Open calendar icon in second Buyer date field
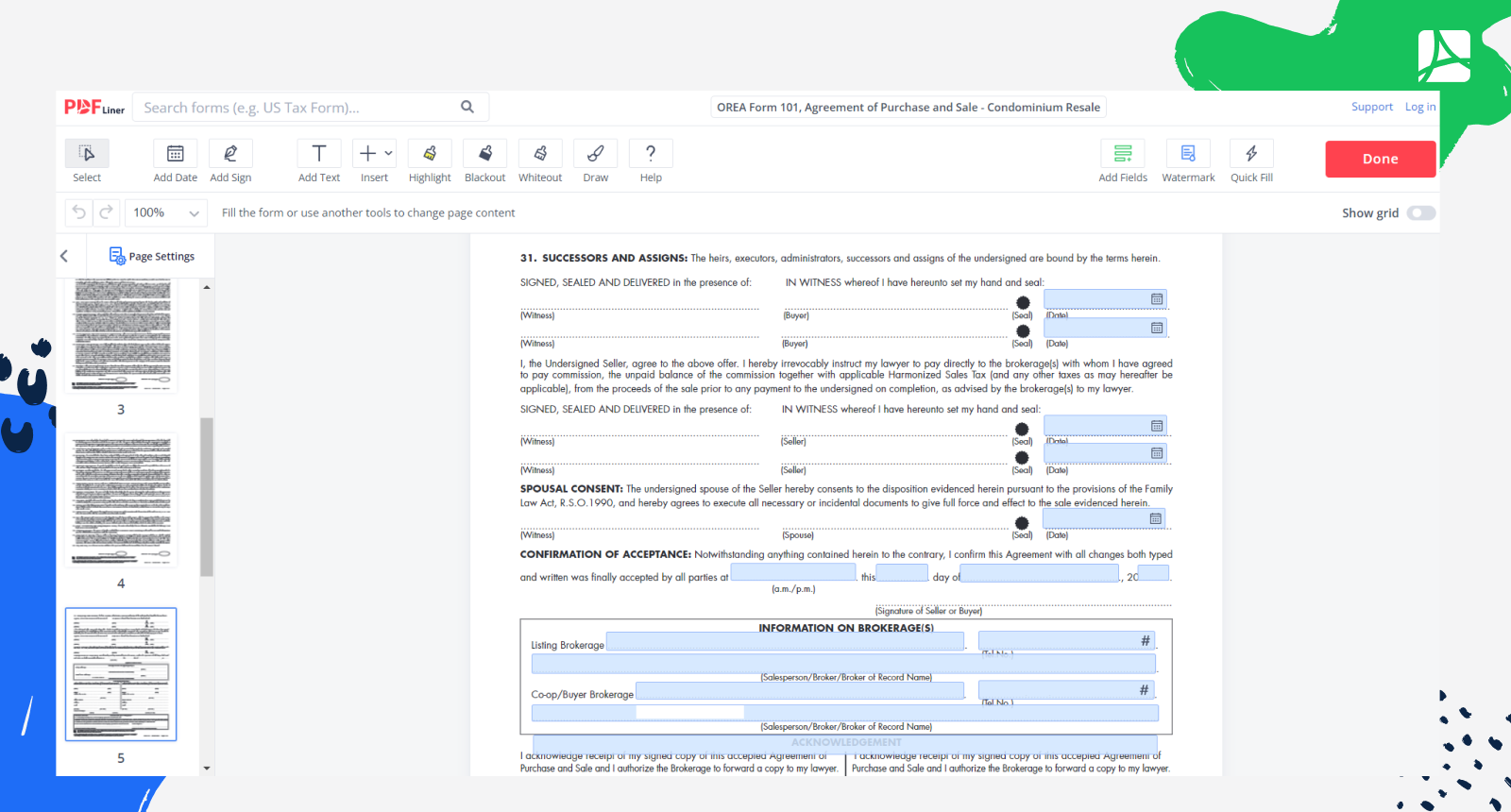 point(1157,328)
